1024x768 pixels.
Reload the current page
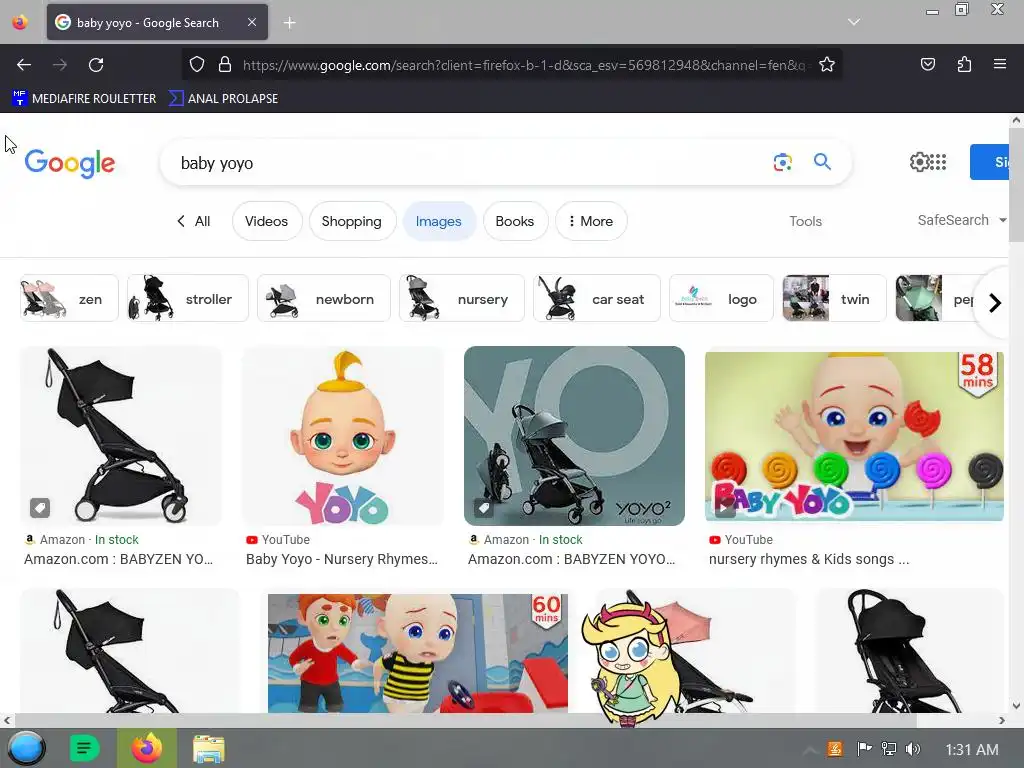pos(96,65)
